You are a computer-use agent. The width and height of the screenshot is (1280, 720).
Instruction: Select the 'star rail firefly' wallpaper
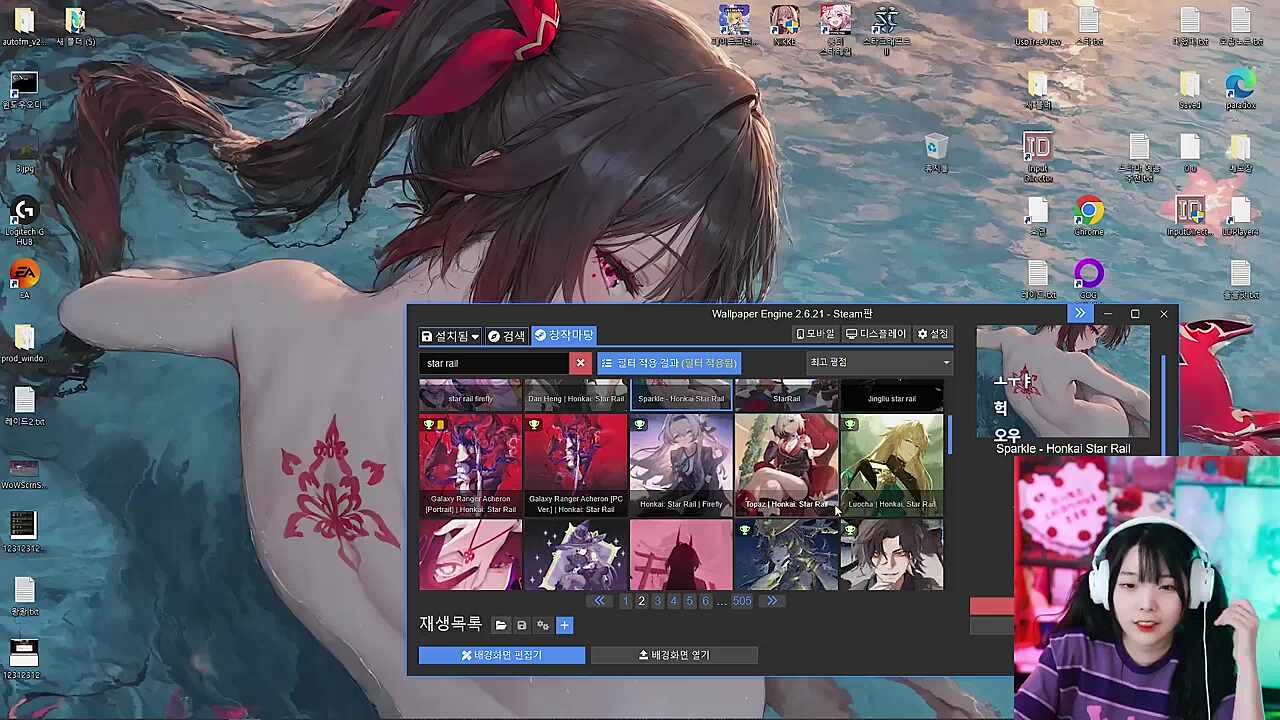click(470, 395)
